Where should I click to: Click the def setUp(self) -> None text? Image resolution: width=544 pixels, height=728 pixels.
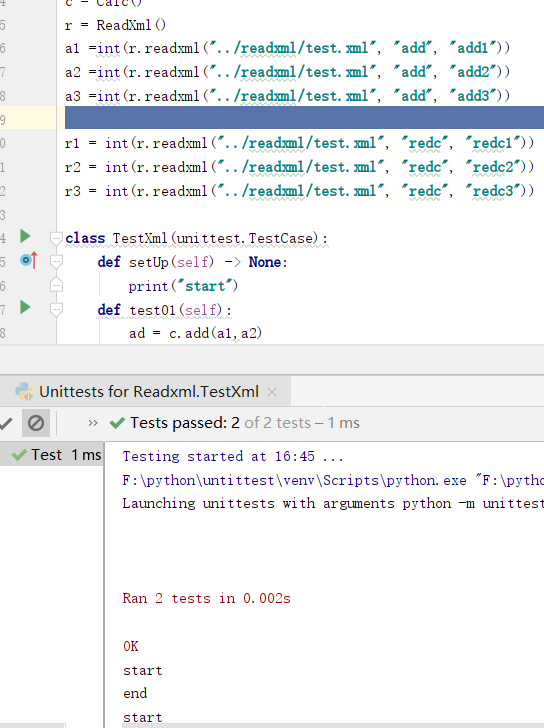click(193, 262)
